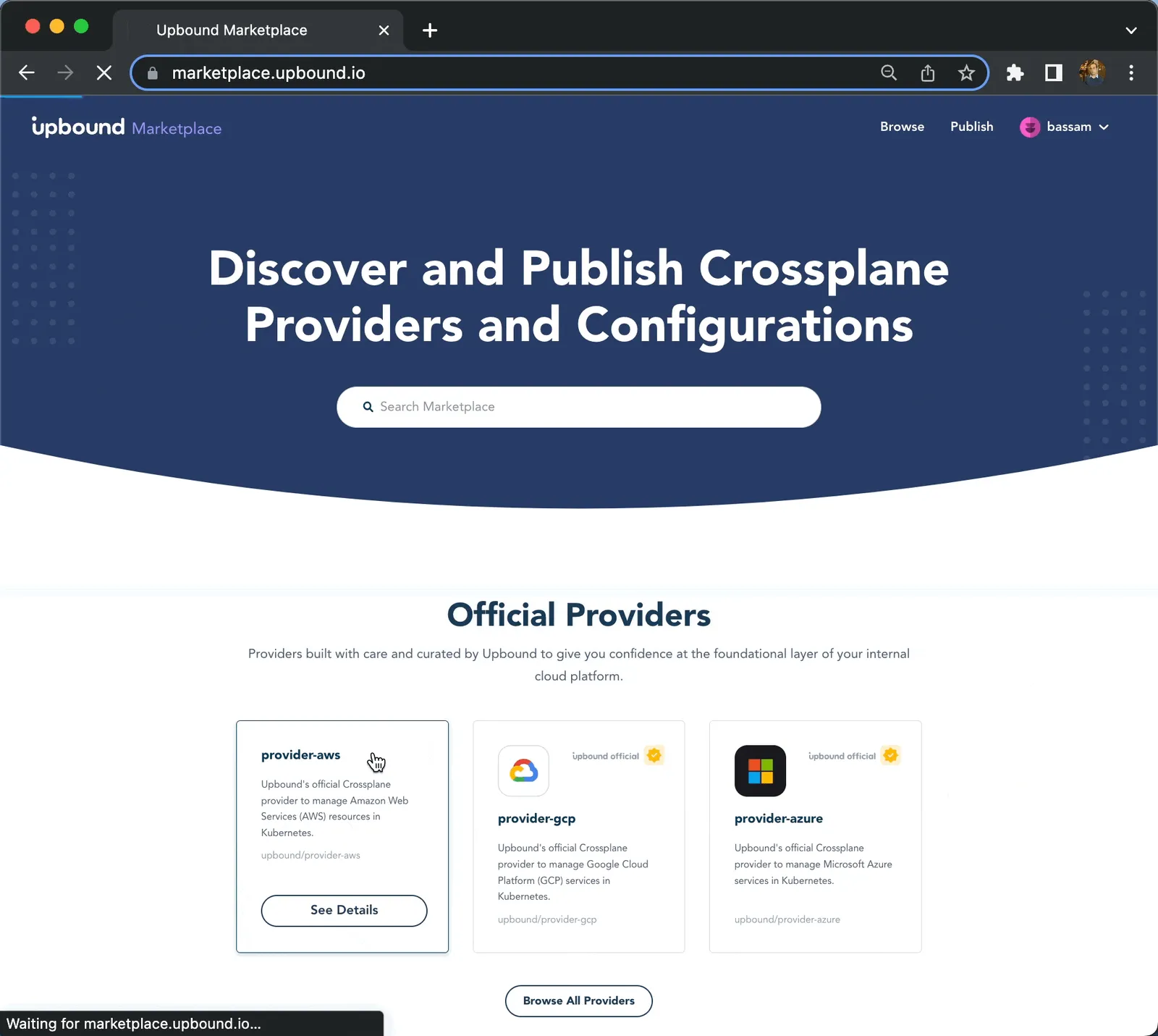The width and height of the screenshot is (1158, 1036).
Task: Click See Details for provider-aws
Action: pyautogui.click(x=344, y=910)
